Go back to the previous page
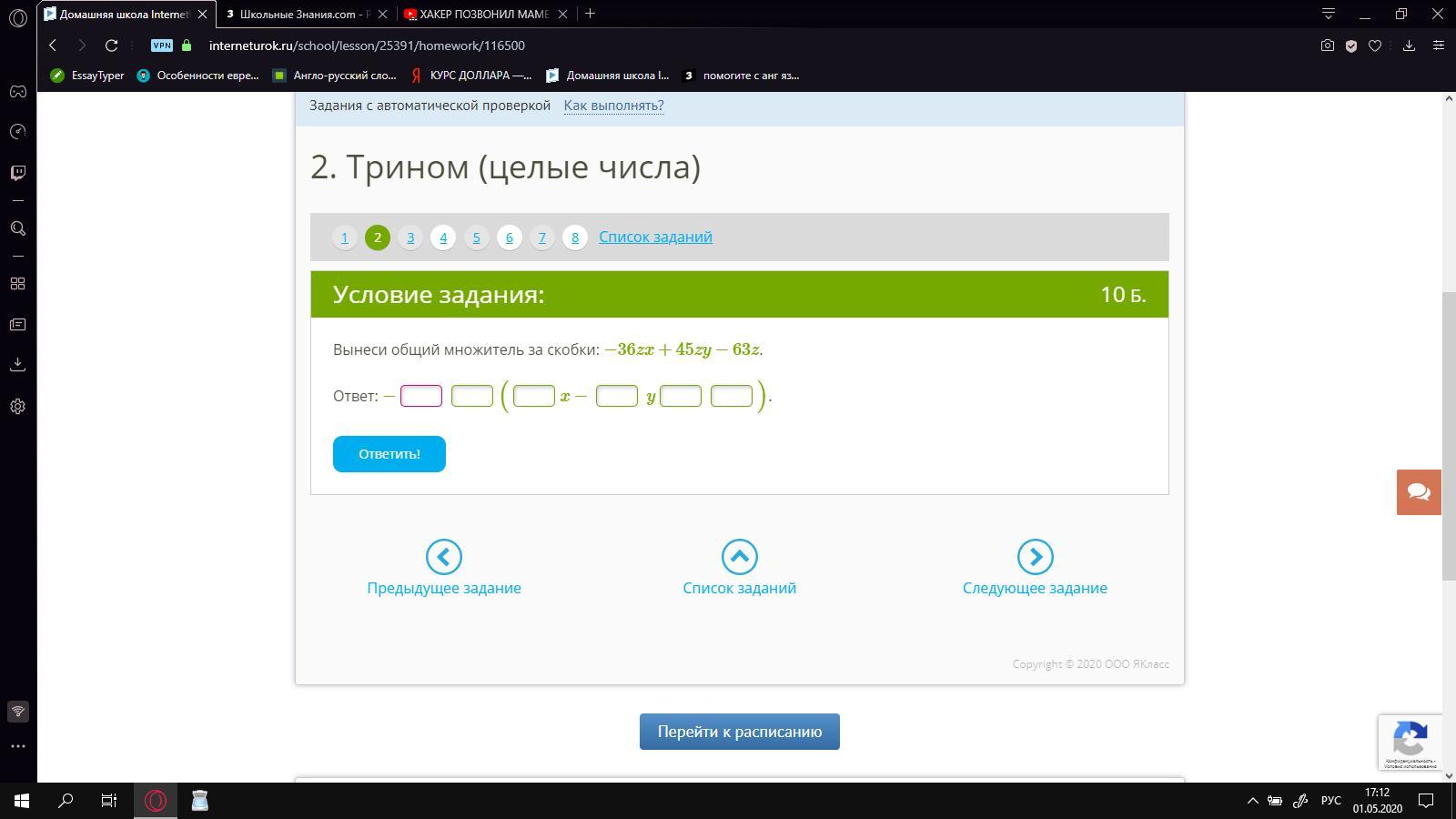1456x819 pixels. (x=53, y=45)
